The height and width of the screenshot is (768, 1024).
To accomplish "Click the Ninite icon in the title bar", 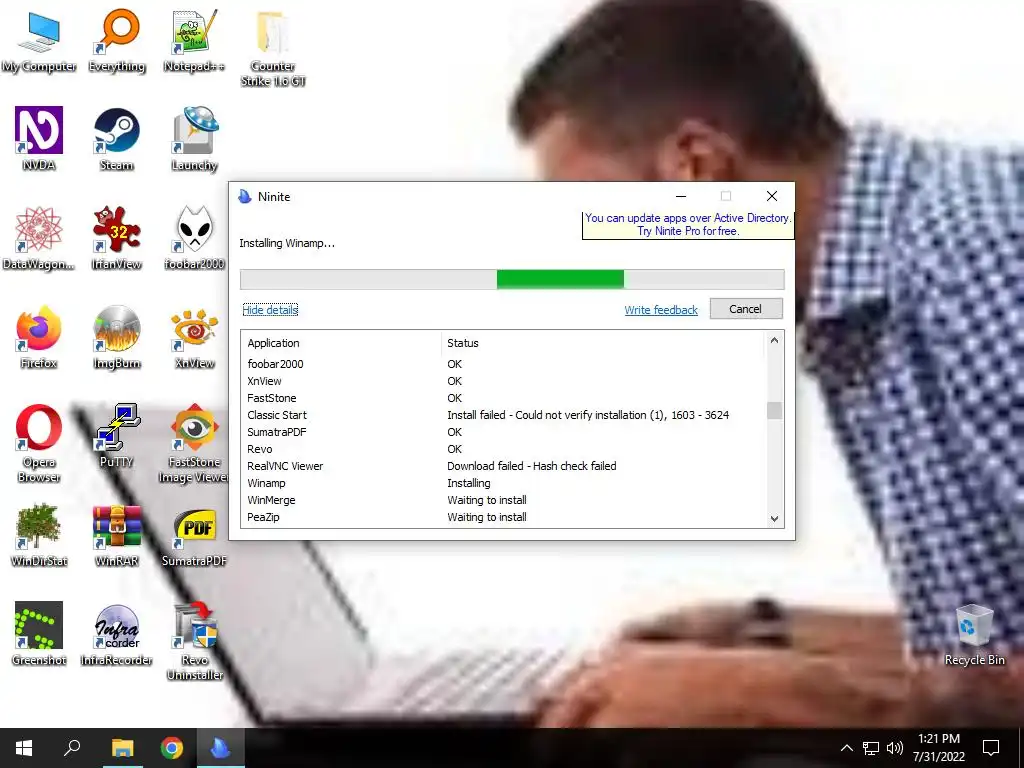I will [x=245, y=197].
